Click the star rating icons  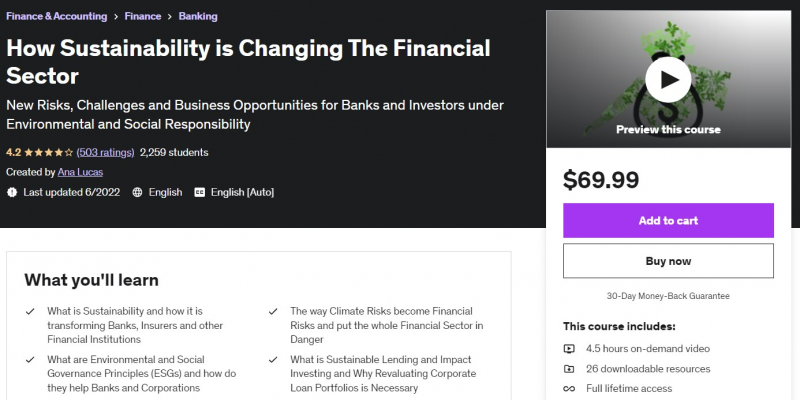click(x=48, y=153)
